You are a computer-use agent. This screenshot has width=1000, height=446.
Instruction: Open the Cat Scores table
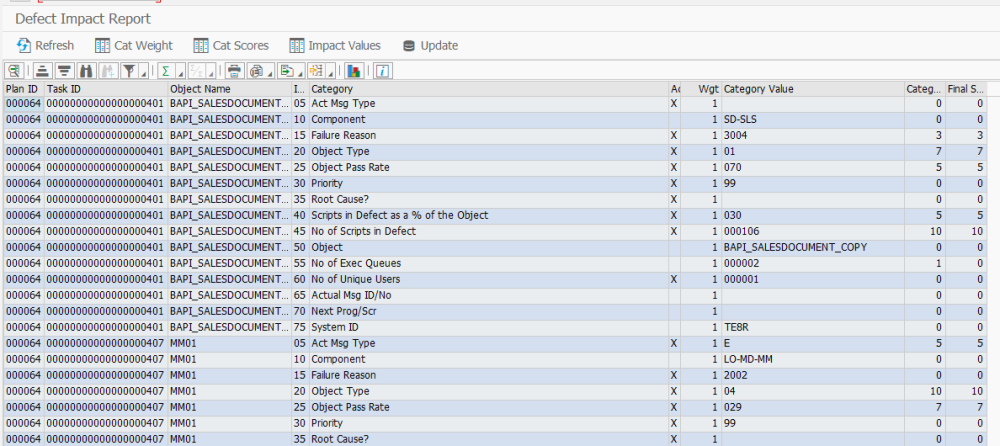(x=231, y=45)
